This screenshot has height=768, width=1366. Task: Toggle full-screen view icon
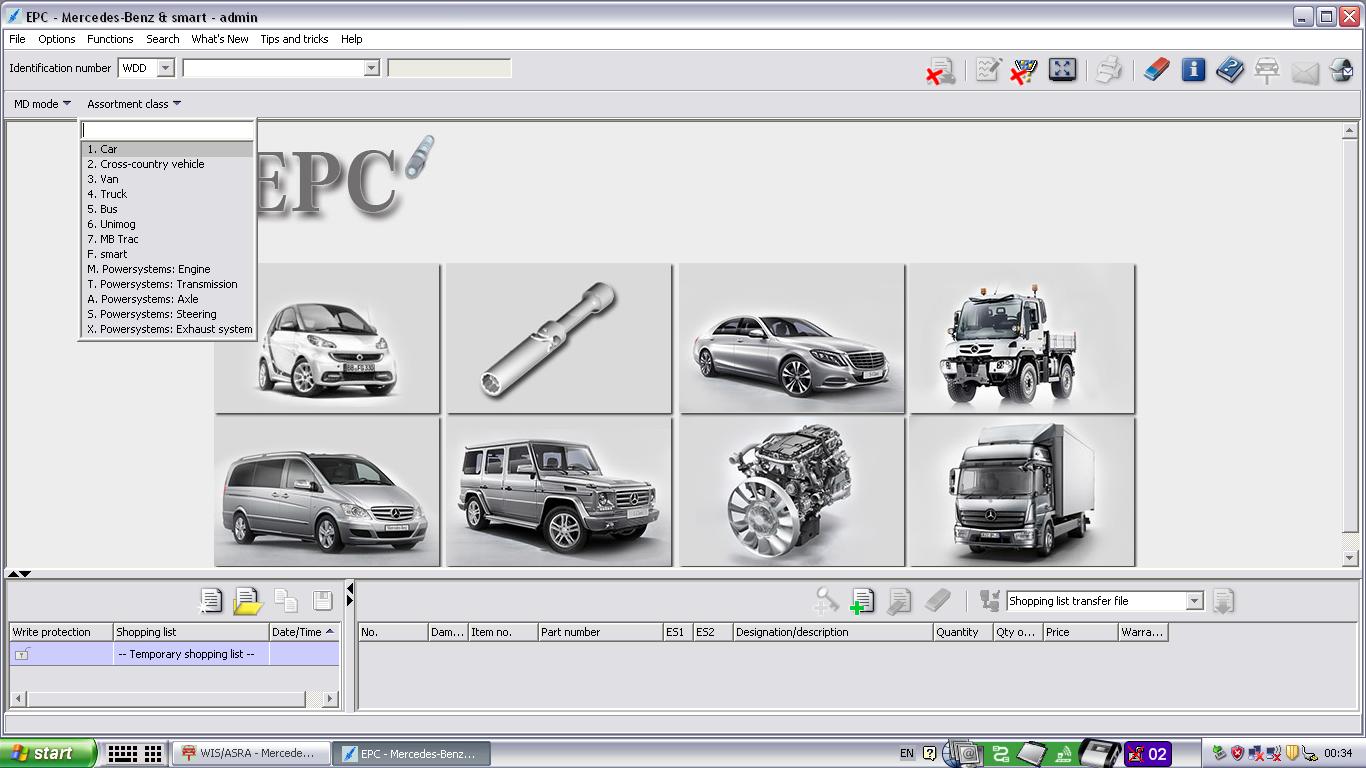[1062, 69]
